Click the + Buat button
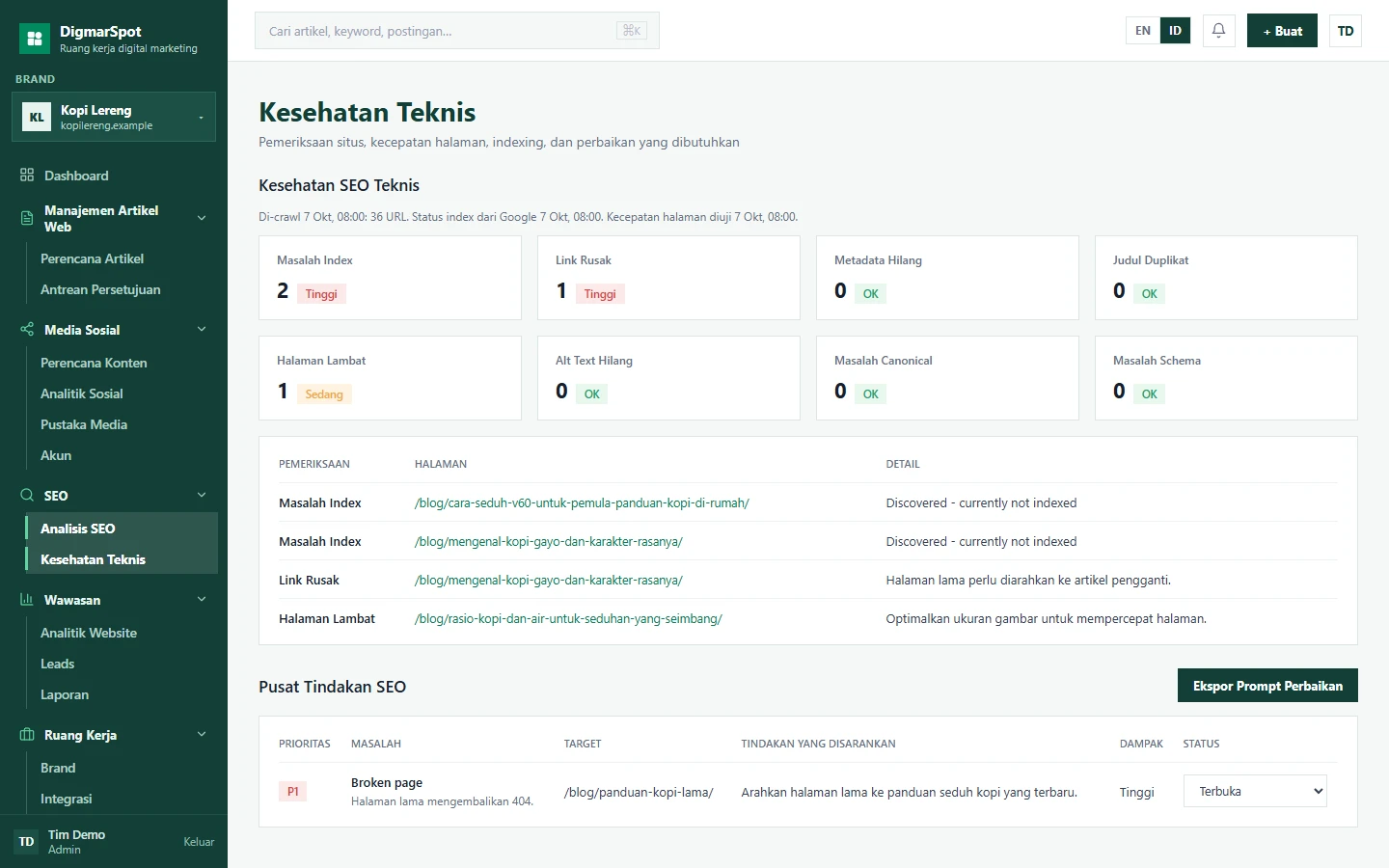This screenshot has width=1389, height=868. pos(1282,31)
